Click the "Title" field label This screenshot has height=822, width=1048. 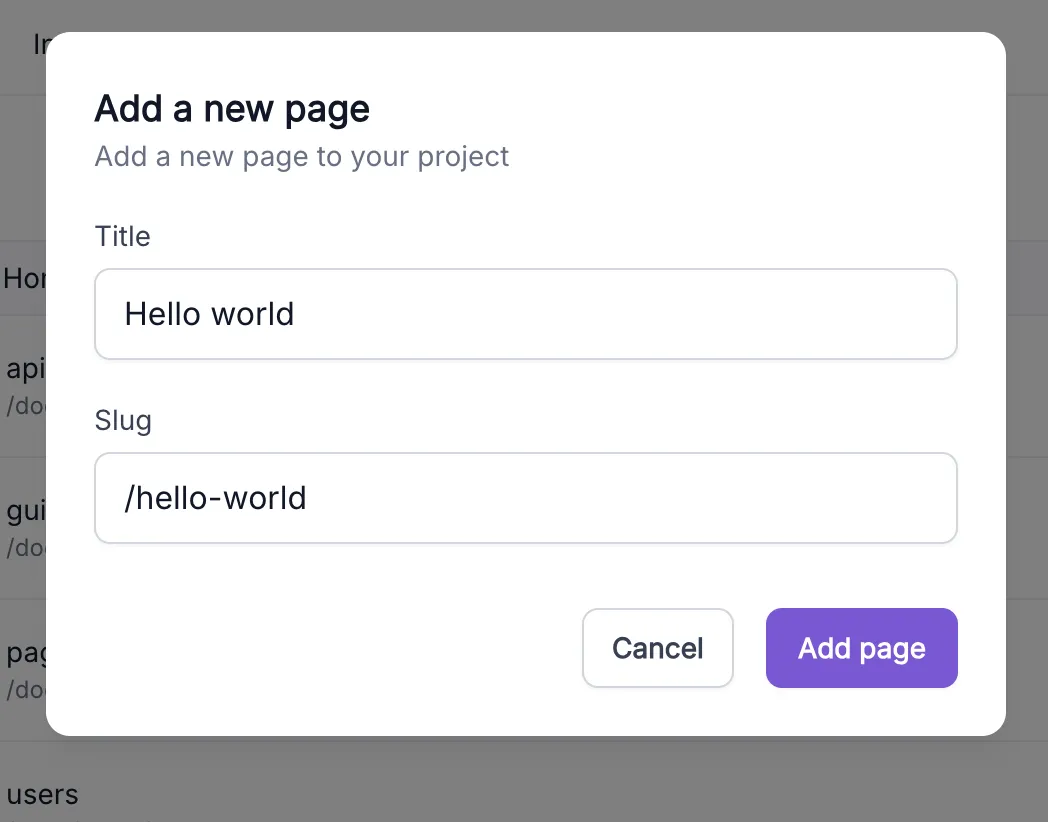click(122, 236)
